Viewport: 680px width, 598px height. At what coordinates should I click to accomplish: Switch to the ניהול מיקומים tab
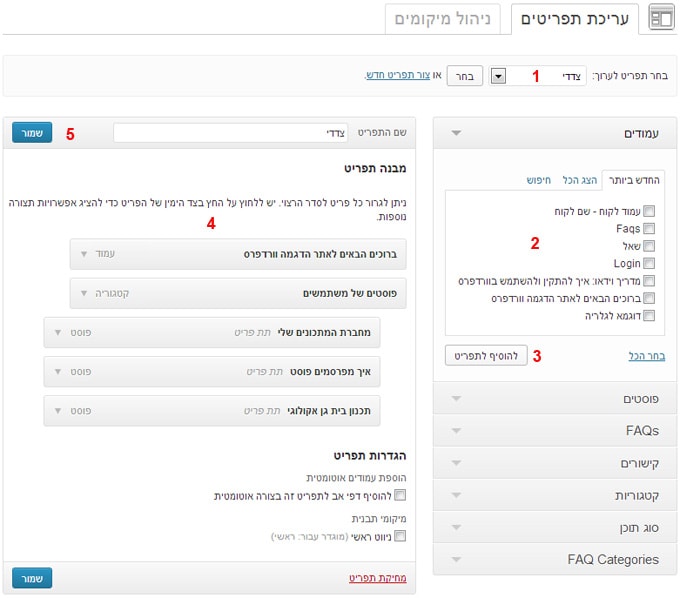(443, 19)
